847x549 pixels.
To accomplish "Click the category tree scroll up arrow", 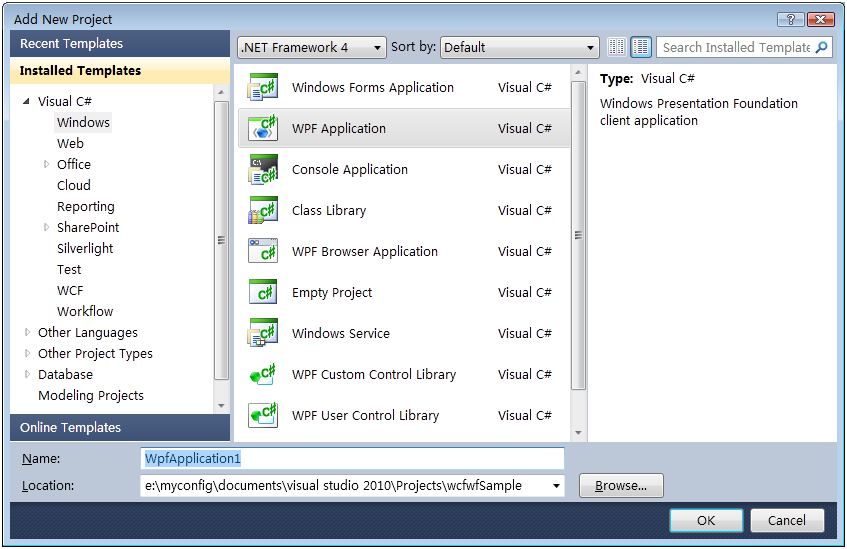I will click(x=221, y=92).
